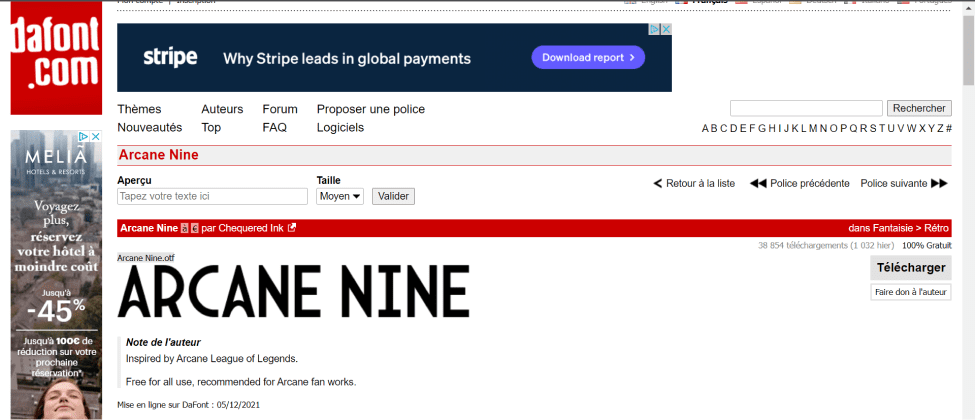975x420 pixels.
Task: Browse fonts starting with letter S
Action: pos(873,129)
